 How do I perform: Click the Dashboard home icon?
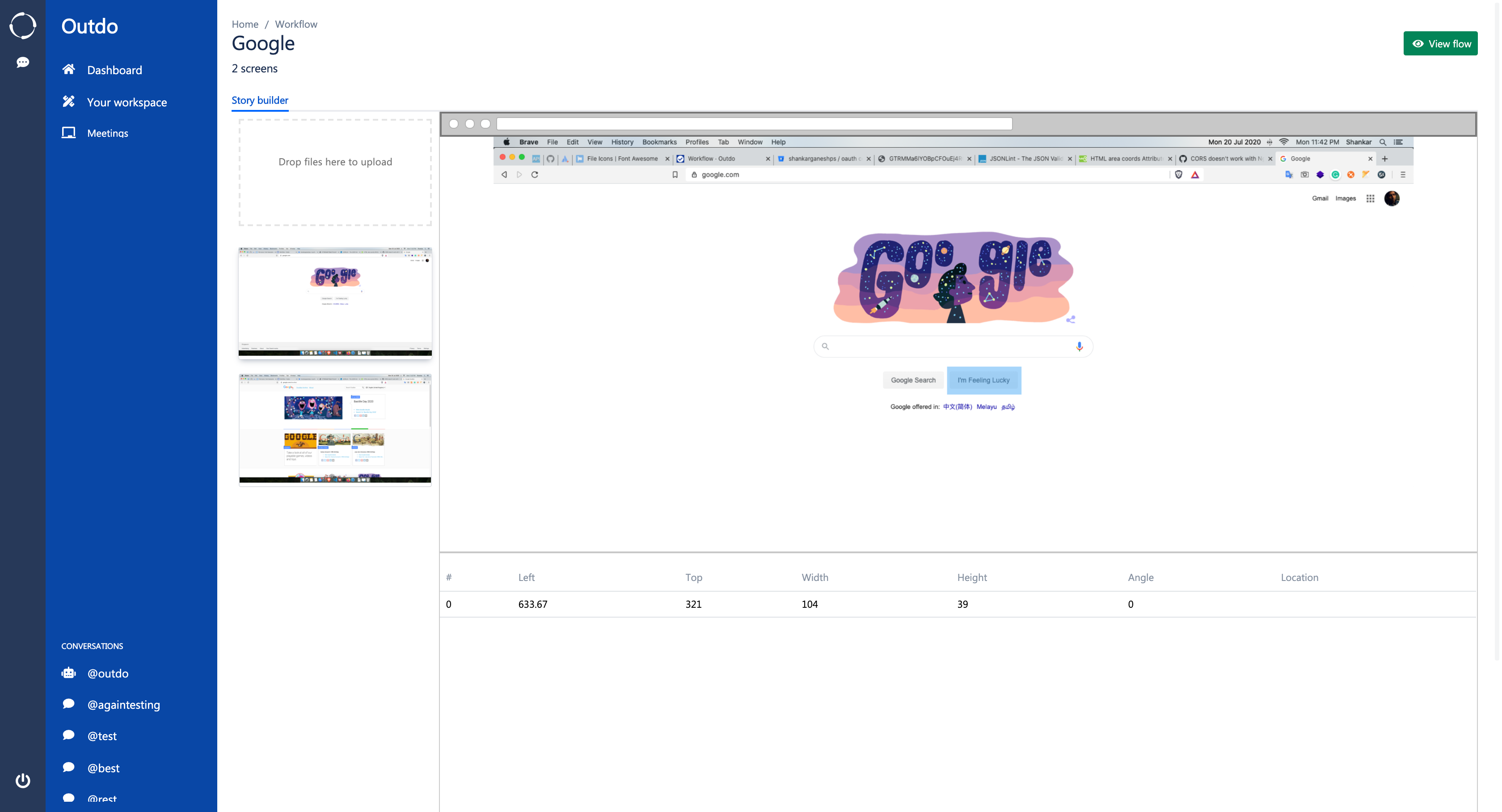point(68,69)
